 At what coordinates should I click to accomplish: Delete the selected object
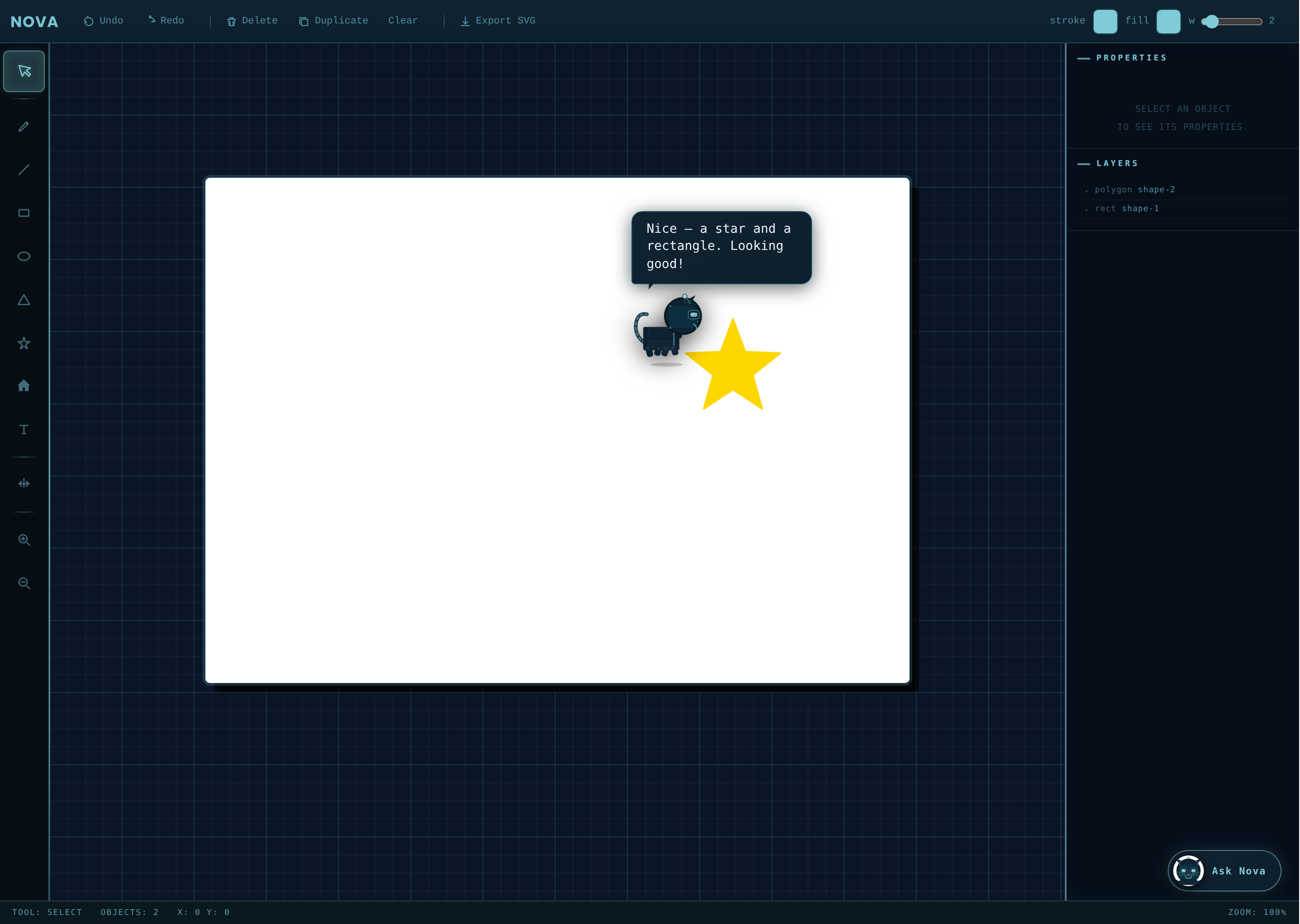[252, 20]
